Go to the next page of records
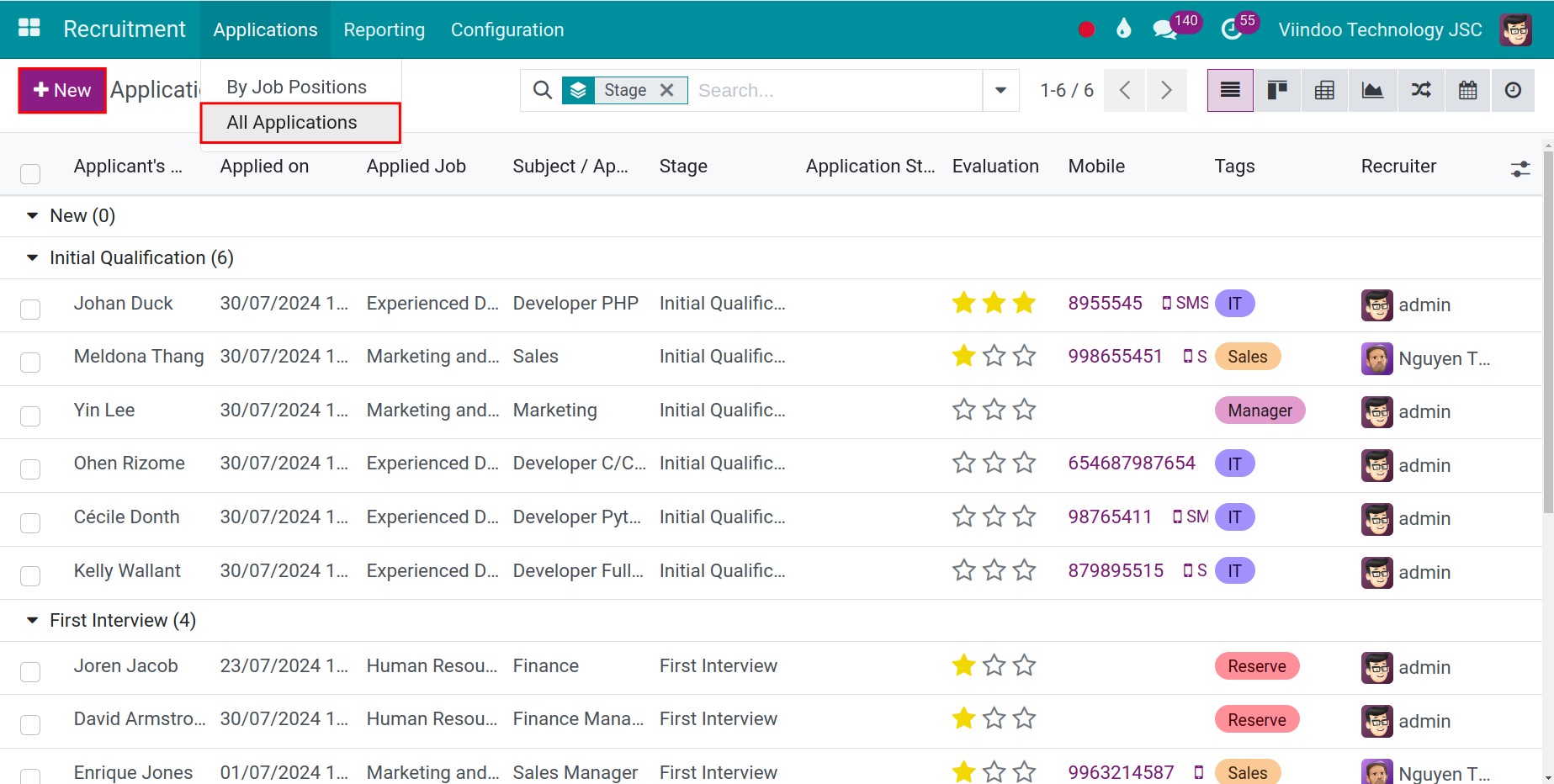The width and height of the screenshot is (1554, 784). point(1166,90)
